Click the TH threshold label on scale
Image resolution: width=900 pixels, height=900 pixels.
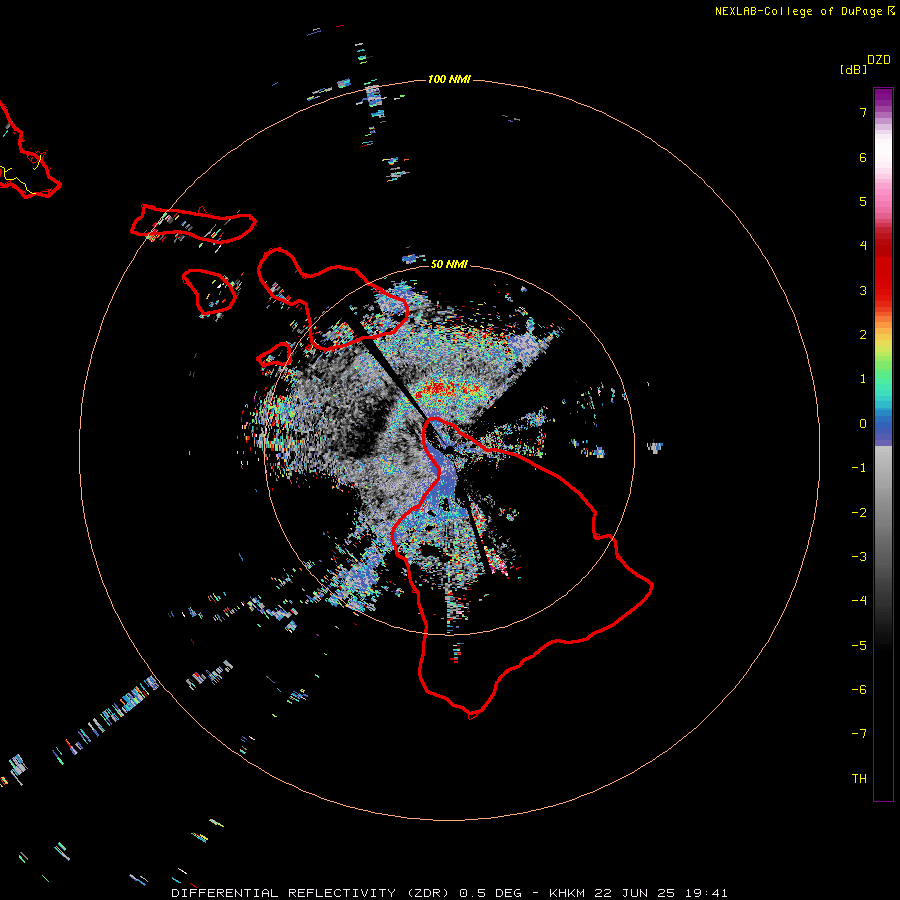pyautogui.click(x=859, y=779)
